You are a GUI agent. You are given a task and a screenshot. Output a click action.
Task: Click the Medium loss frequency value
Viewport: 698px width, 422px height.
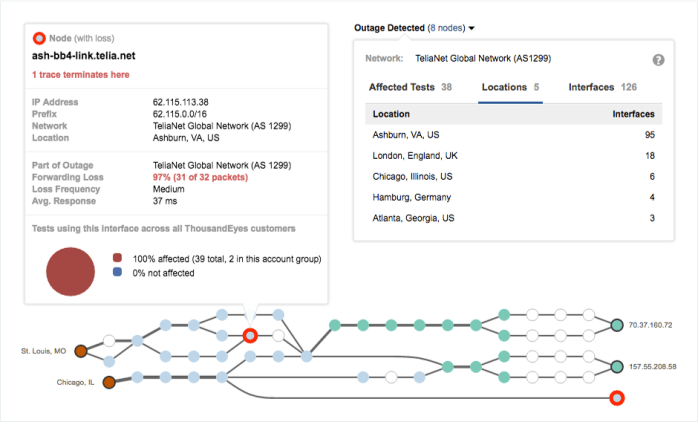169,189
